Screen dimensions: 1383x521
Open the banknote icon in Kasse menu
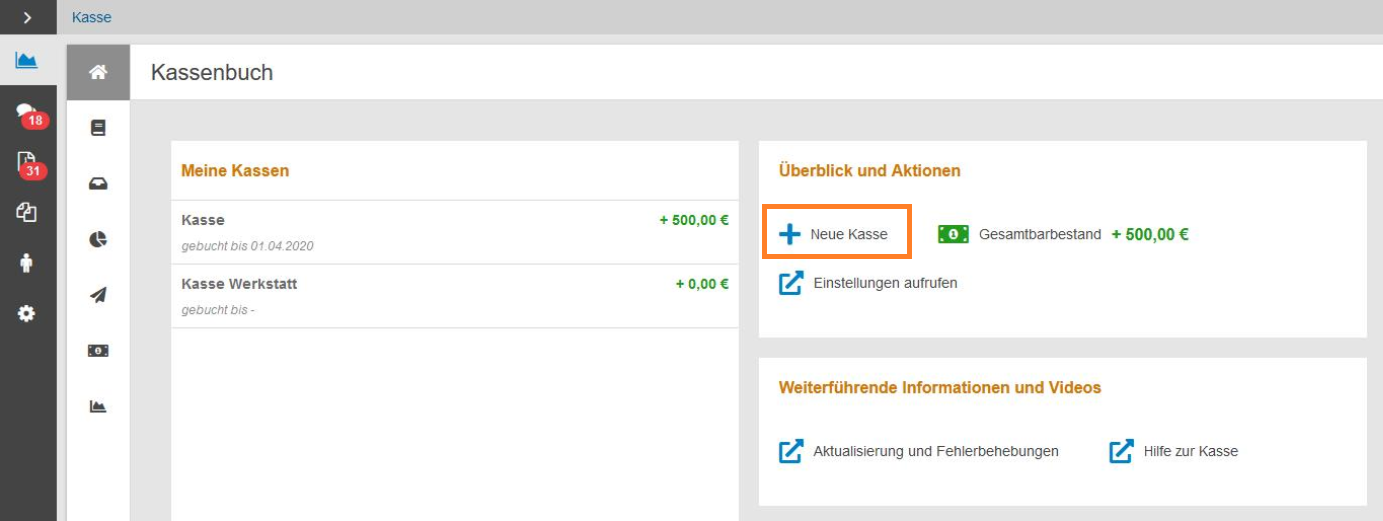point(98,351)
